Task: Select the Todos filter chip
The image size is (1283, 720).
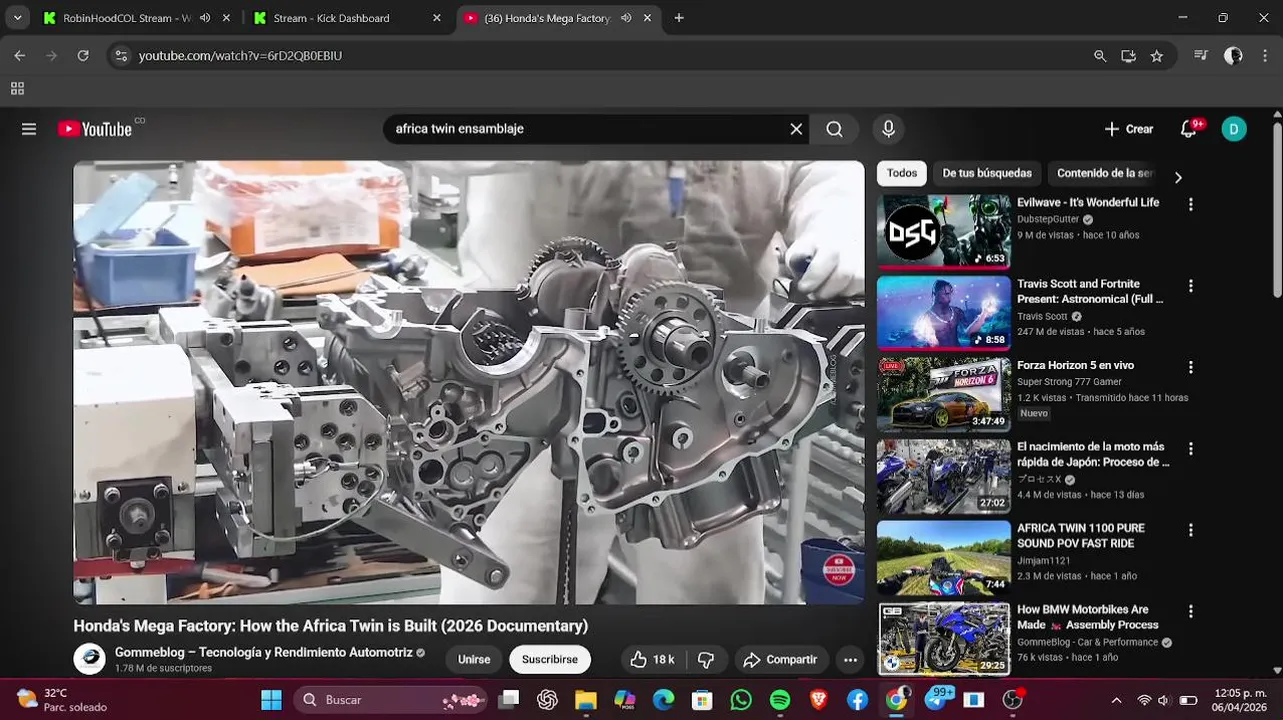Action: click(901, 173)
